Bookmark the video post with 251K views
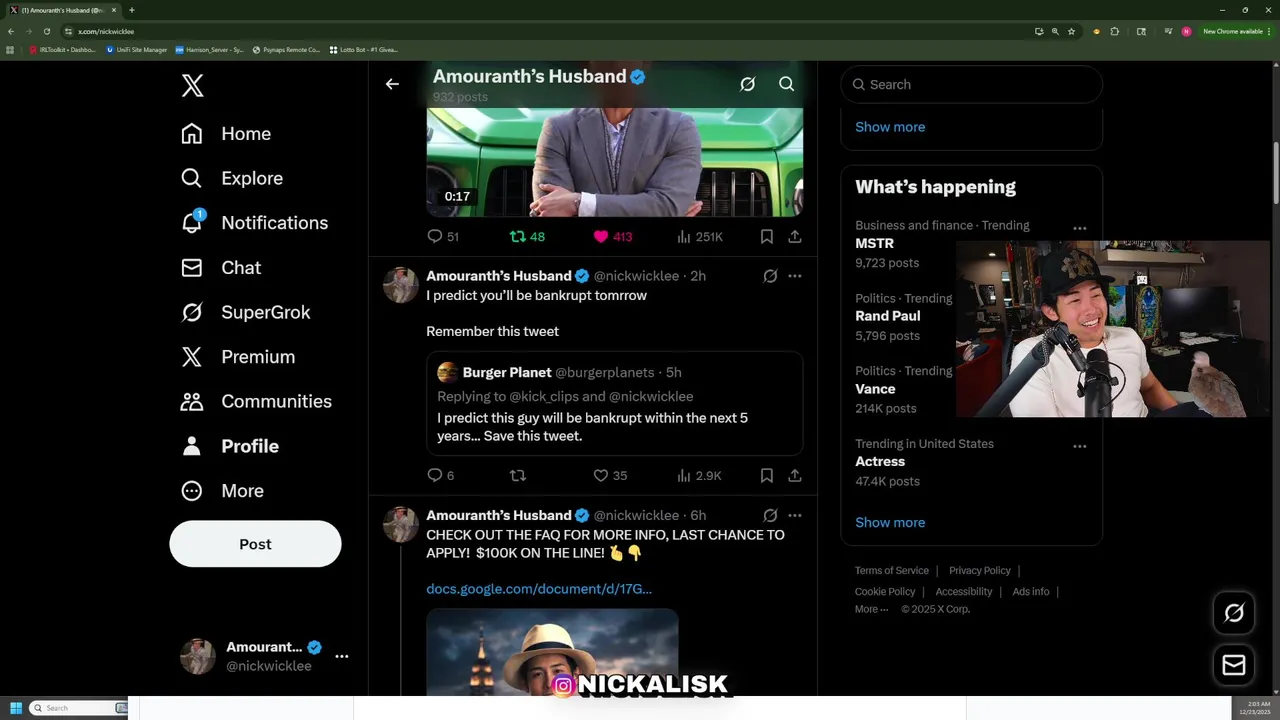The height and width of the screenshot is (720, 1280). 766,237
